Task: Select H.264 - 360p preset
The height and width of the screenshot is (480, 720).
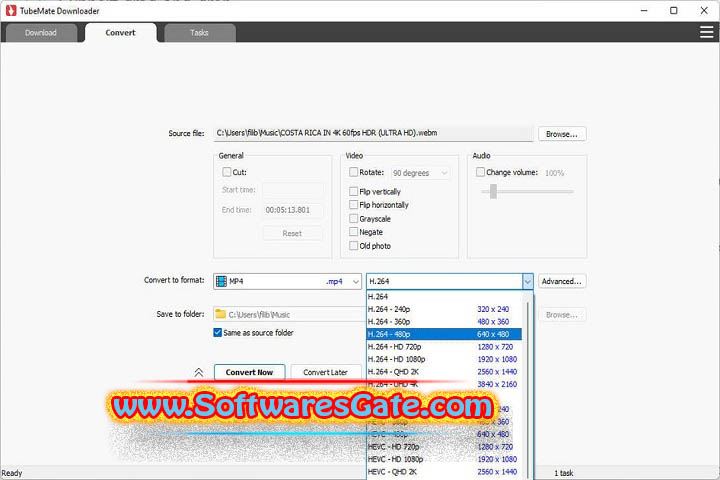Action: (x=444, y=322)
